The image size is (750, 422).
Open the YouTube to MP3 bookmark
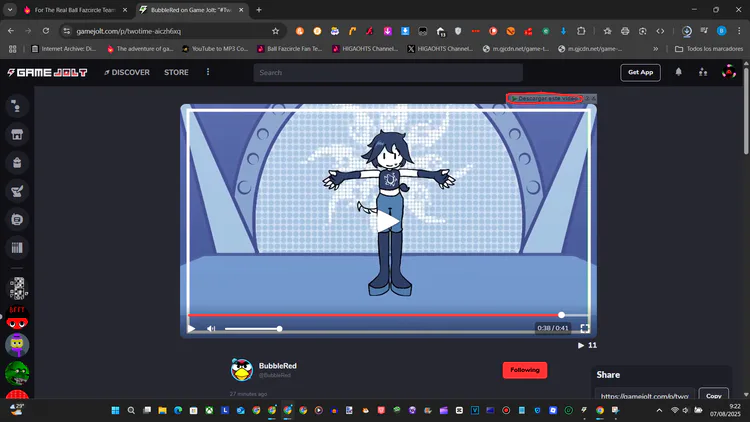coord(215,49)
